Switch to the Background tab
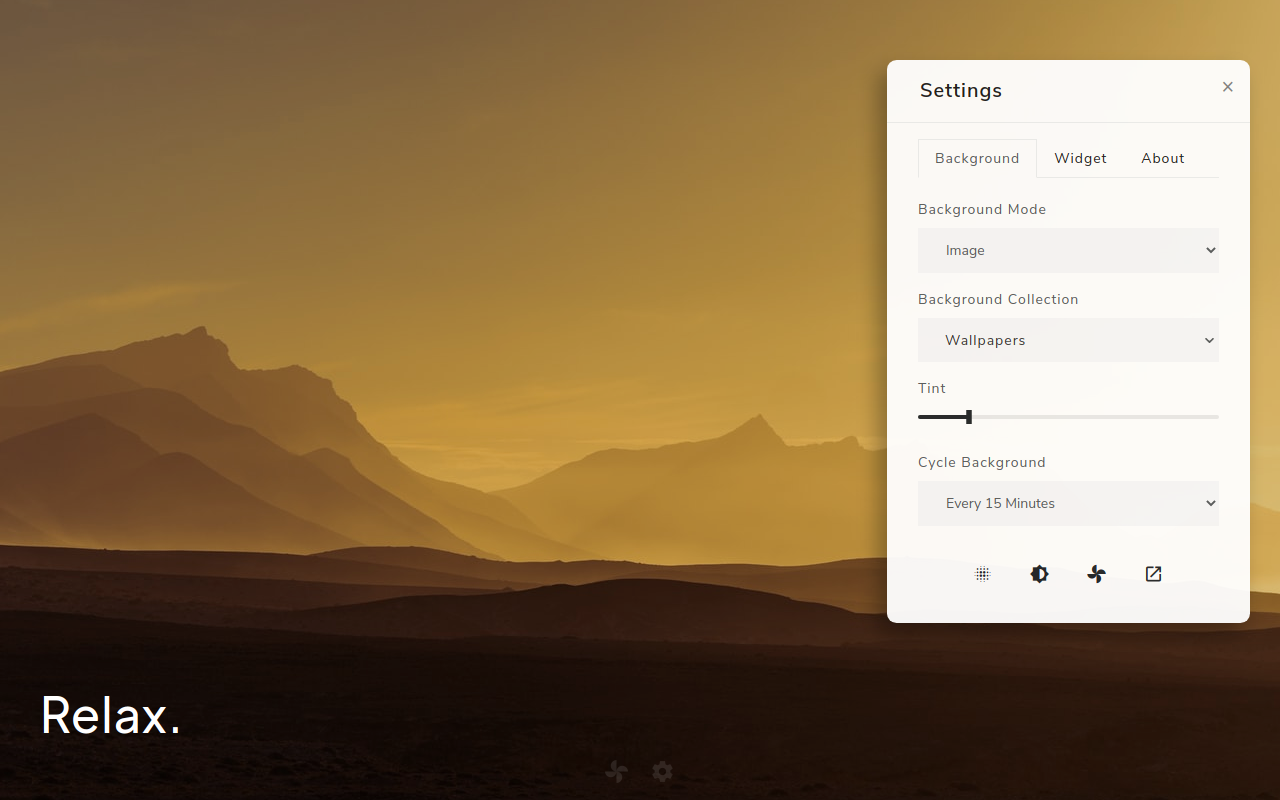The height and width of the screenshot is (800, 1280). pos(977,158)
